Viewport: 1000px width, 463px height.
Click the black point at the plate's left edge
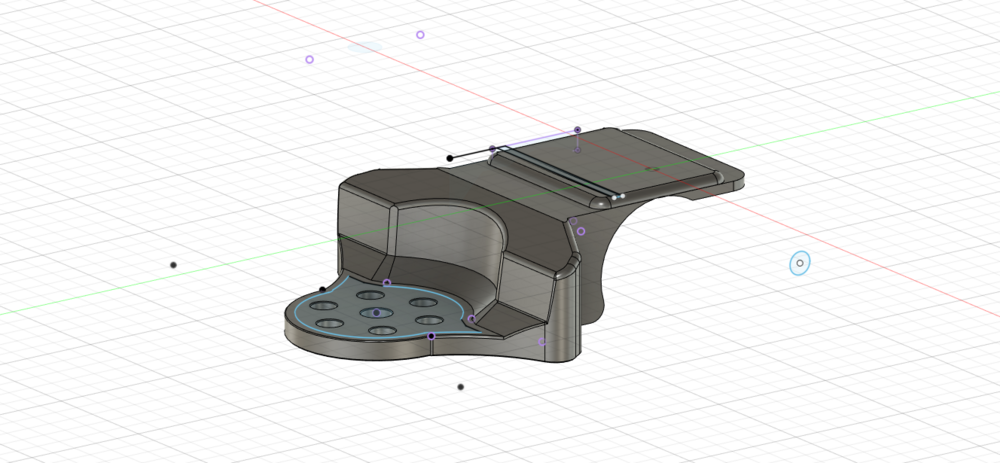(322, 290)
